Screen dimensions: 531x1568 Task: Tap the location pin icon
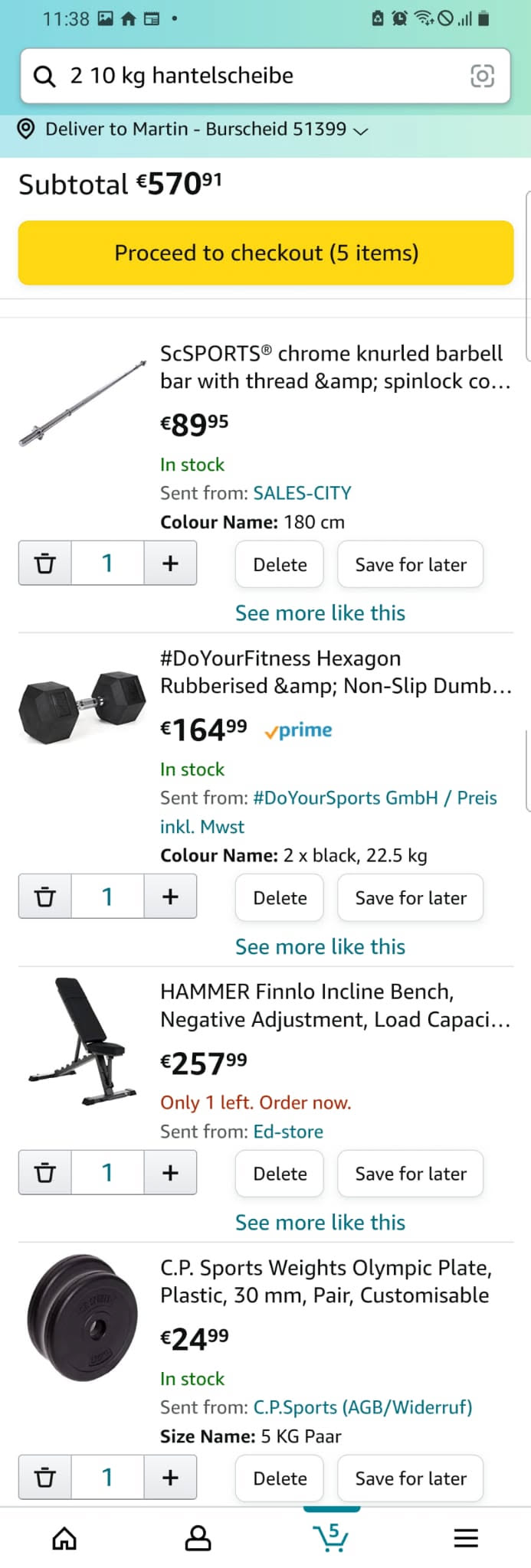pos(26,129)
